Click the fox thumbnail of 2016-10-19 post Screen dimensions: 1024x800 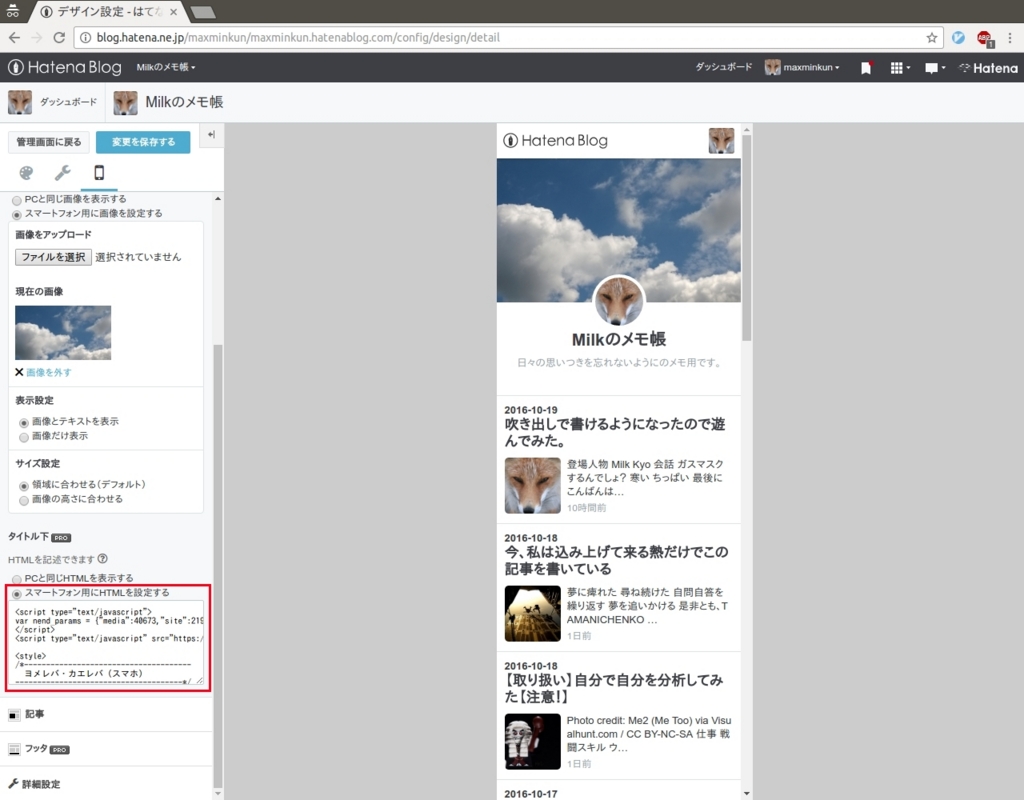coord(532,485)
